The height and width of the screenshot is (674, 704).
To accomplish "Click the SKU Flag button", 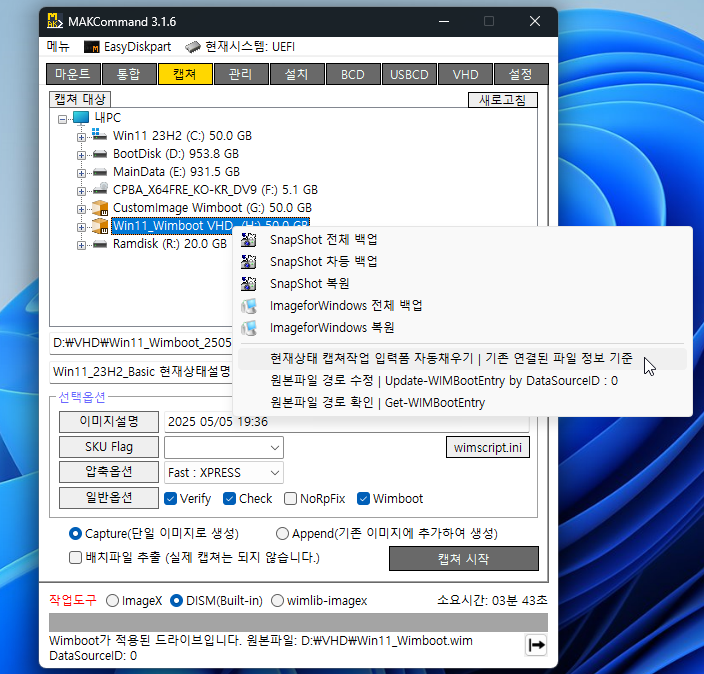I will pyautogui.click(x=109, y=447).
